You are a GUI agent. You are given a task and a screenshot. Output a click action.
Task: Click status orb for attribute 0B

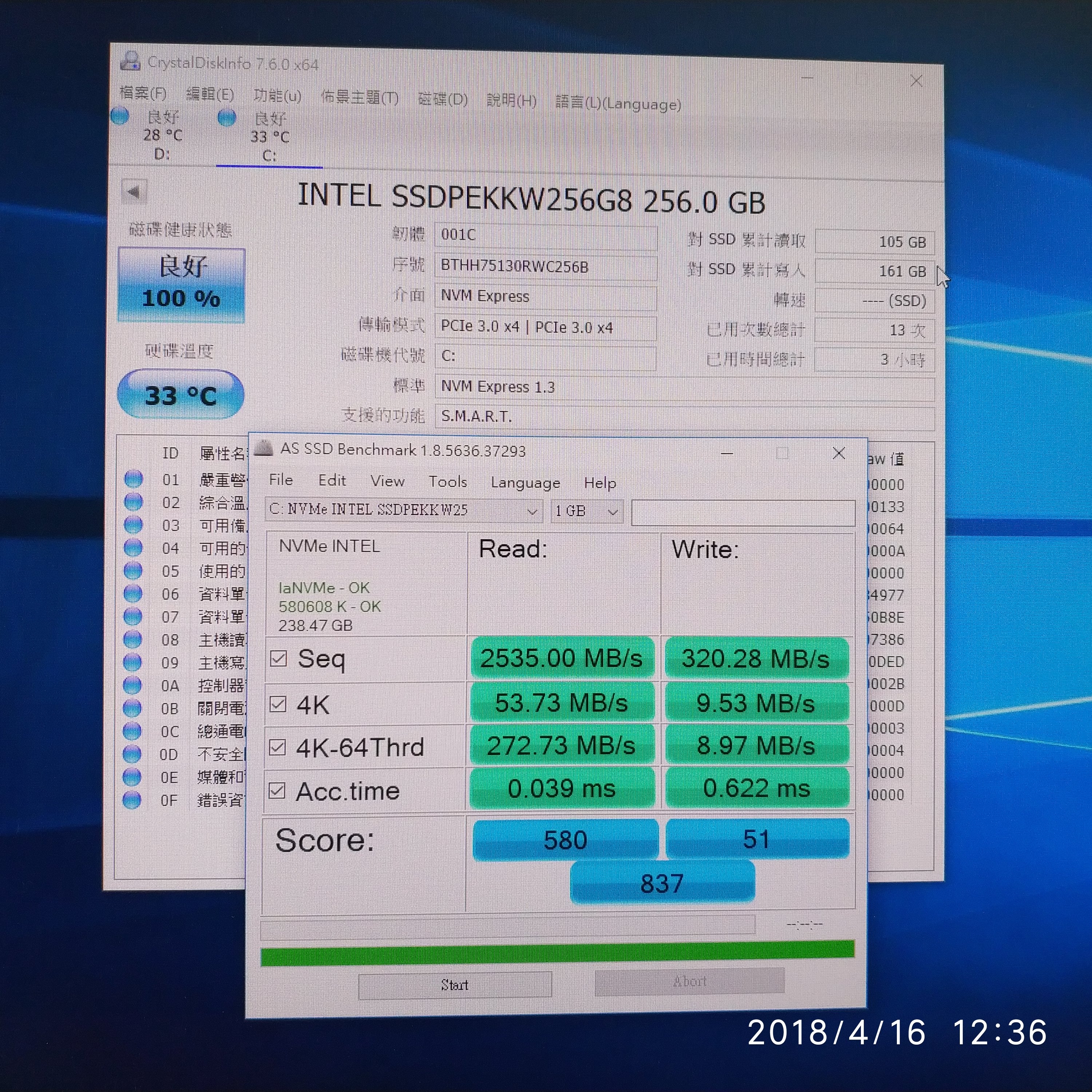coord(132,708)
